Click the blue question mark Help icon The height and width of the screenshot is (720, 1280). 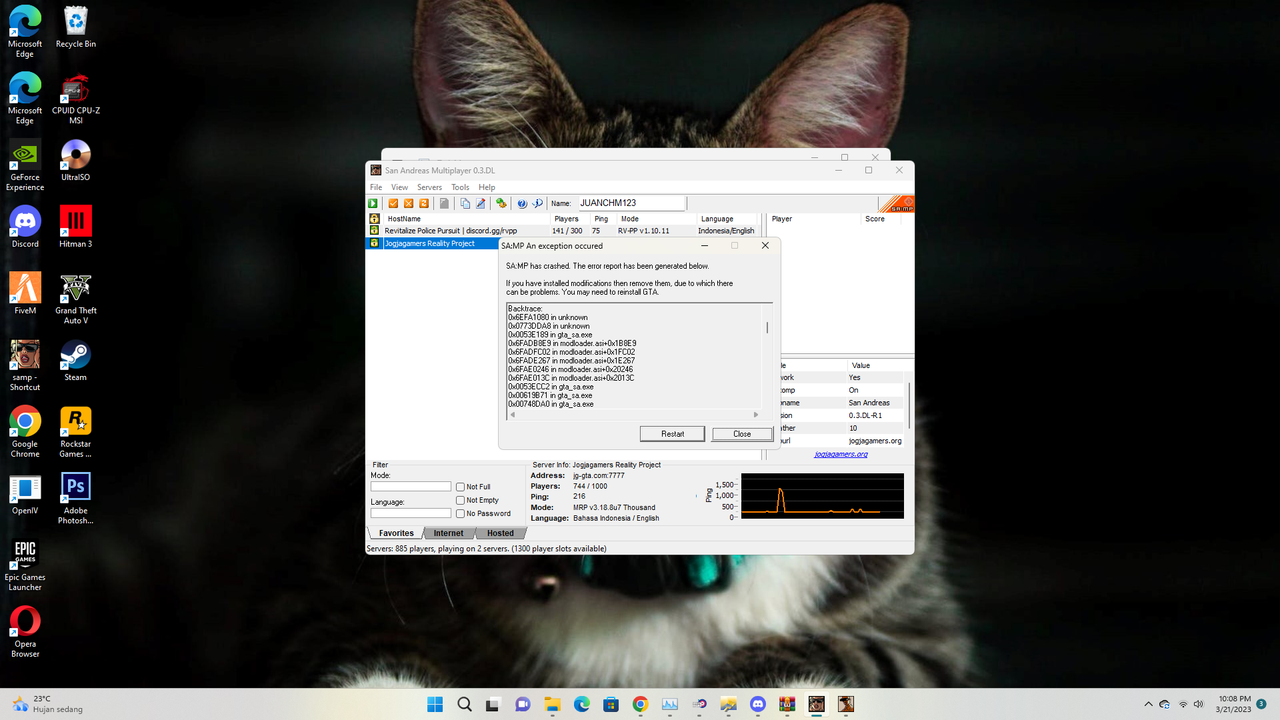point(522,203)
